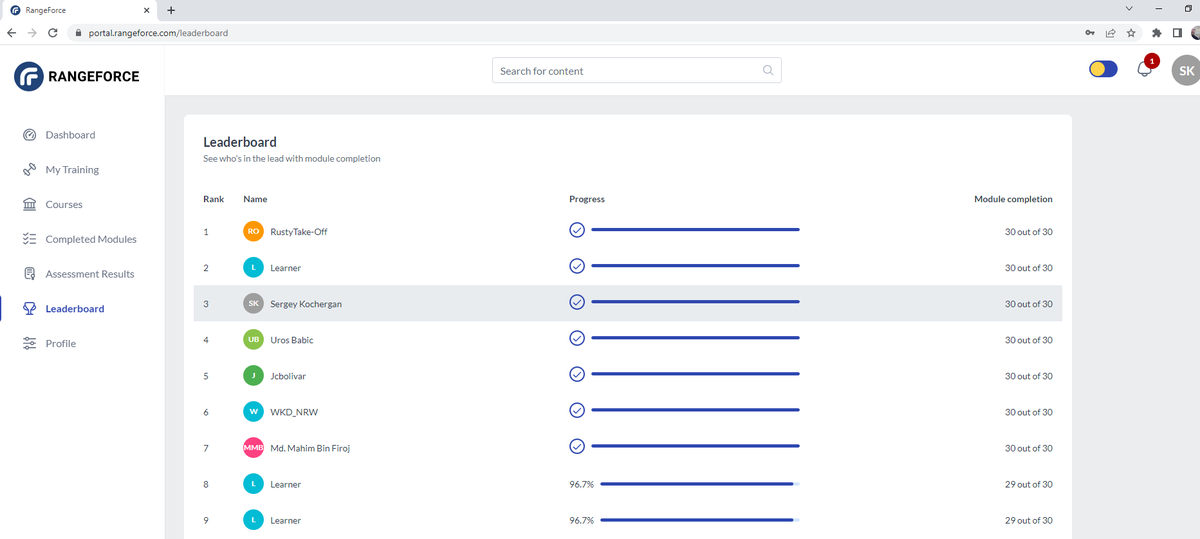
Task: Open a new browser tab
Action: coord(171,10)
